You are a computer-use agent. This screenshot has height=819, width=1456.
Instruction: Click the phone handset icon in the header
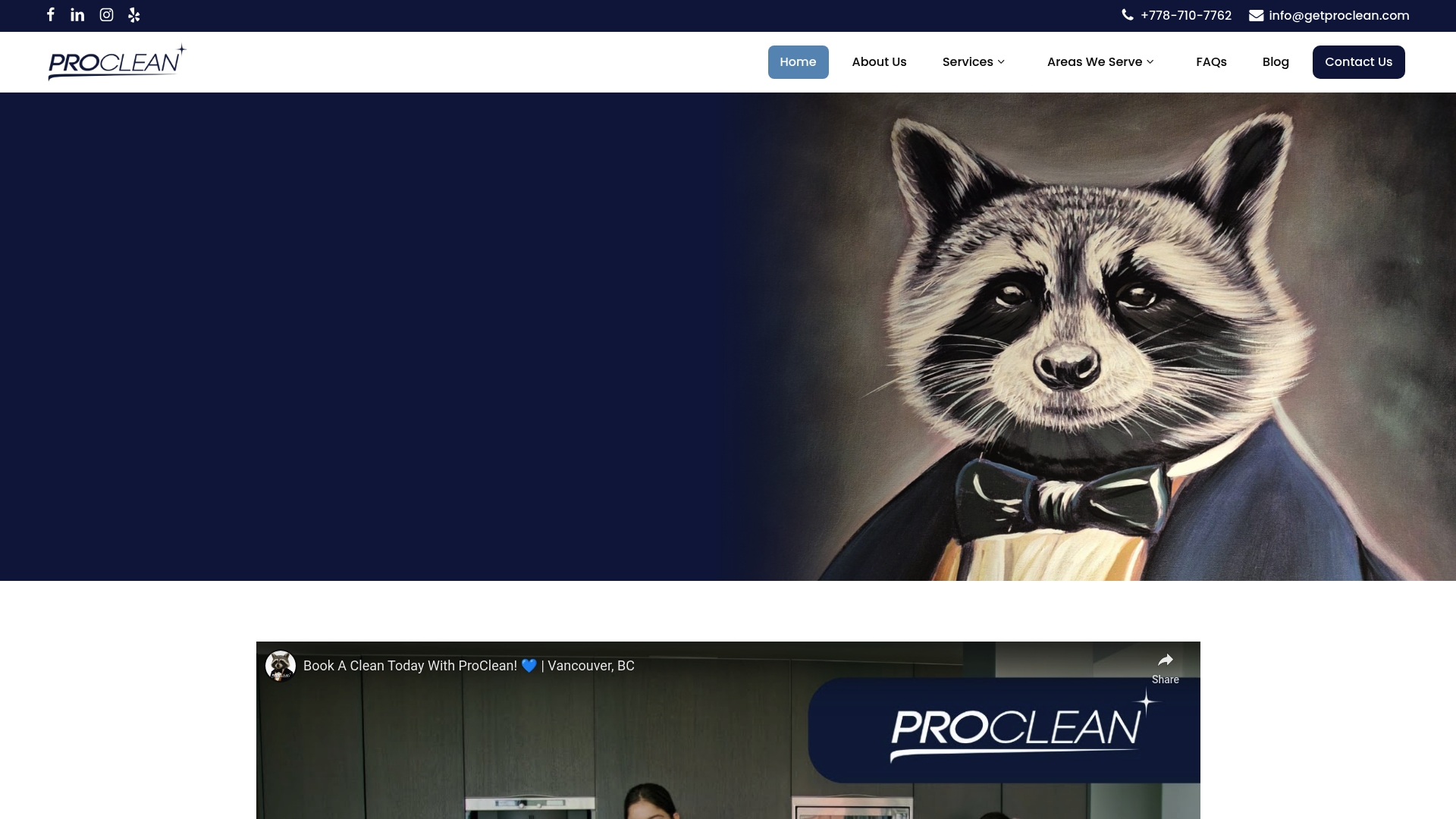point(1127,15)
